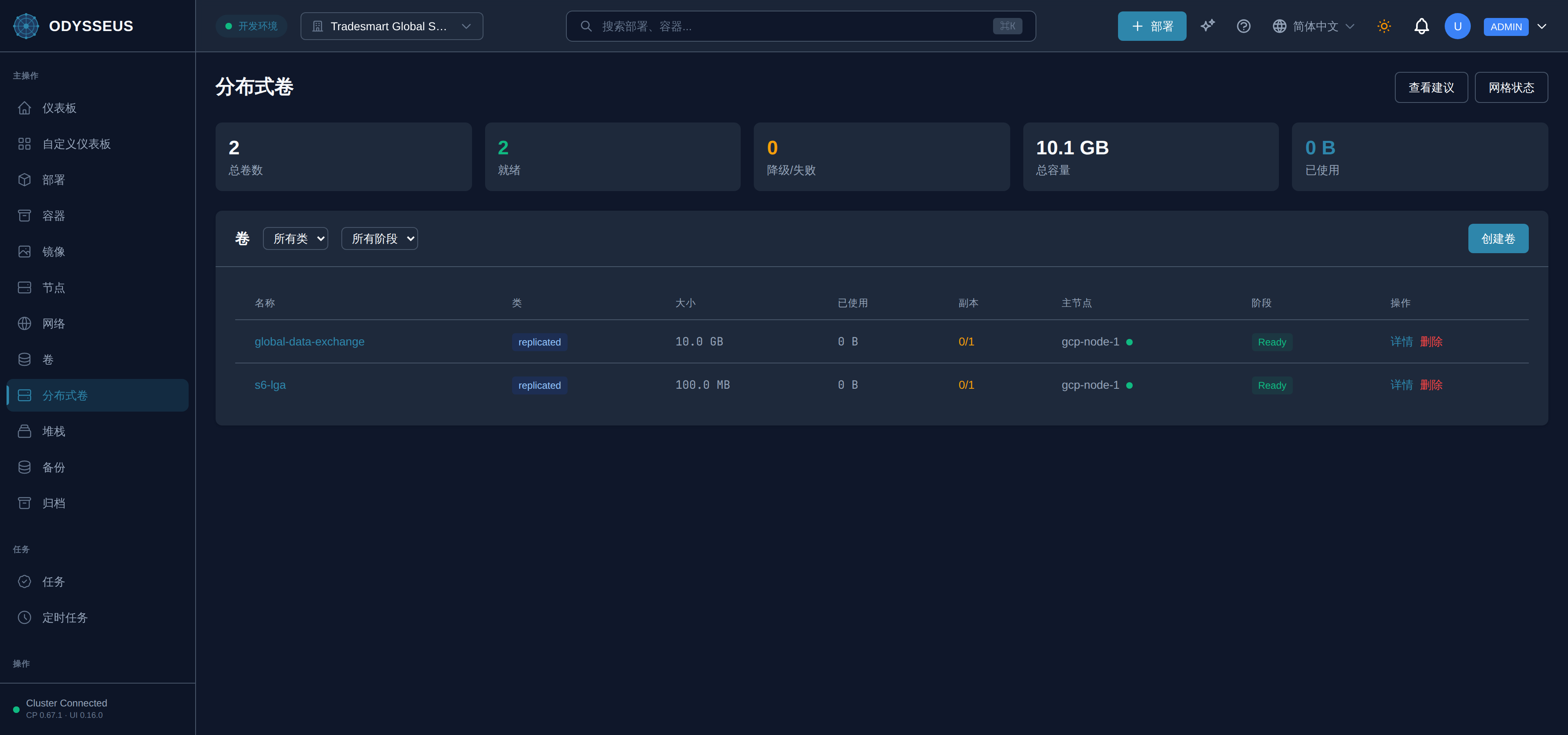Click the Ready badge in s6-lga row
This screenshot has height=735, width=1568.
point(1272,385)
